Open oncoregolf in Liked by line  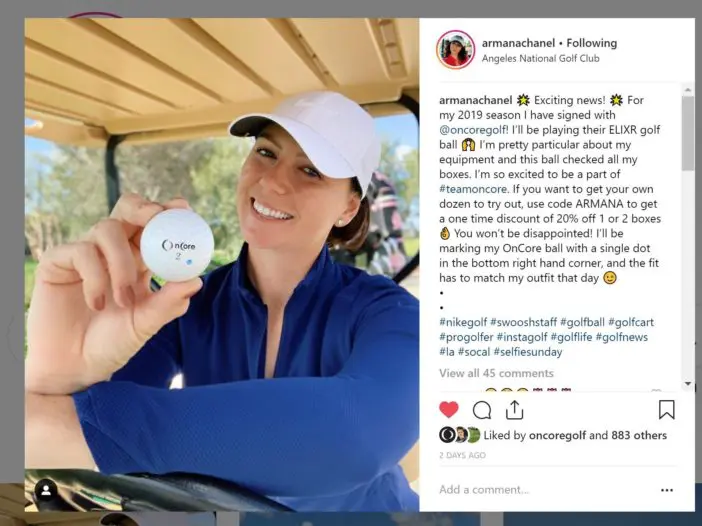557,435
